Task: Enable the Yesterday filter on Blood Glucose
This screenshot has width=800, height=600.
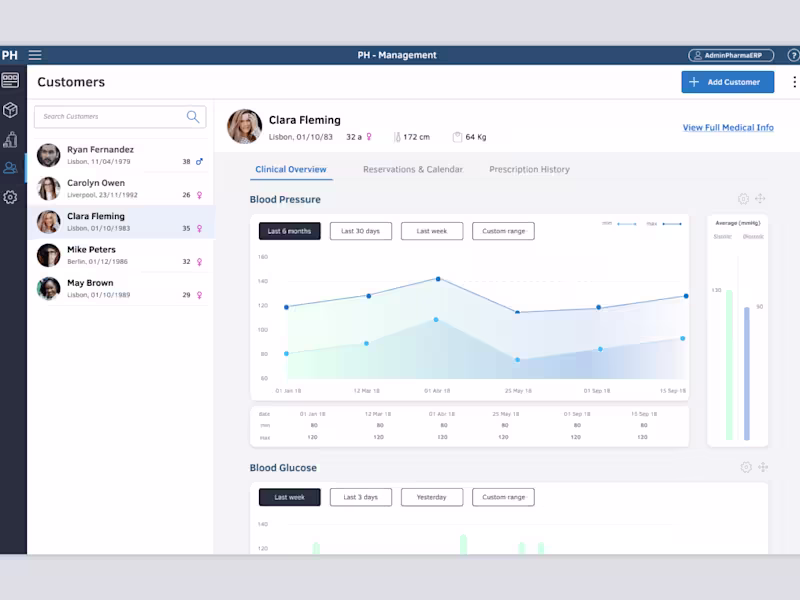Action: 432,497
